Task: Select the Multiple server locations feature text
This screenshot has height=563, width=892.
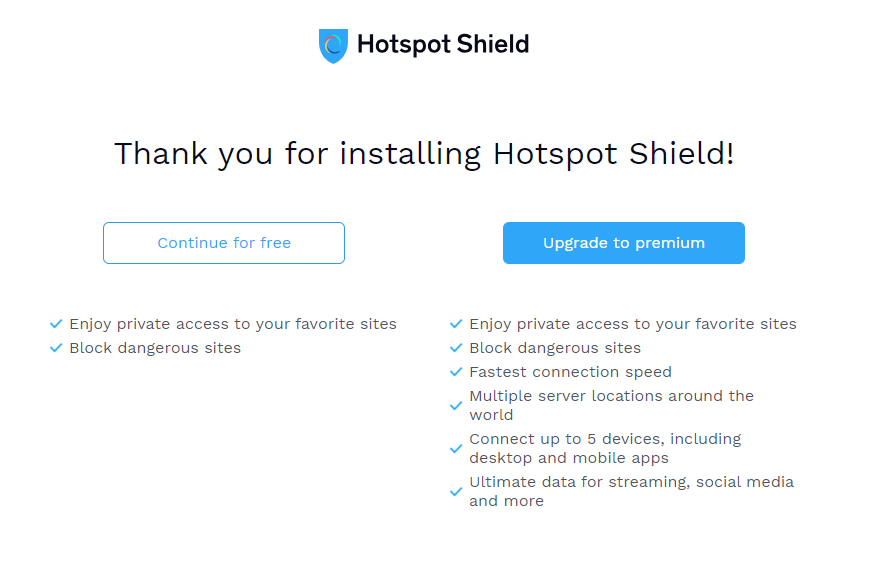Action: [x=611, y=405]
